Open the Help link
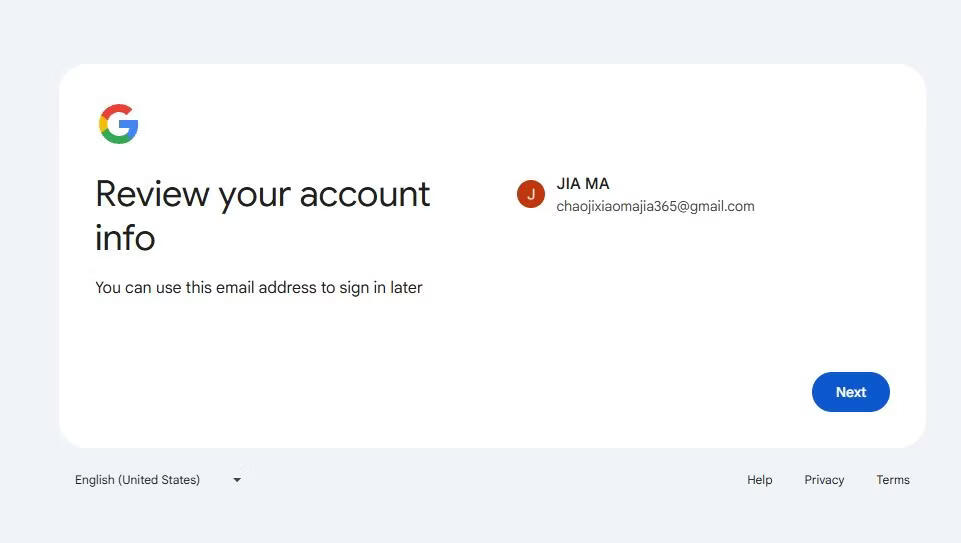The image size is (961, 543). pos(759,480)
